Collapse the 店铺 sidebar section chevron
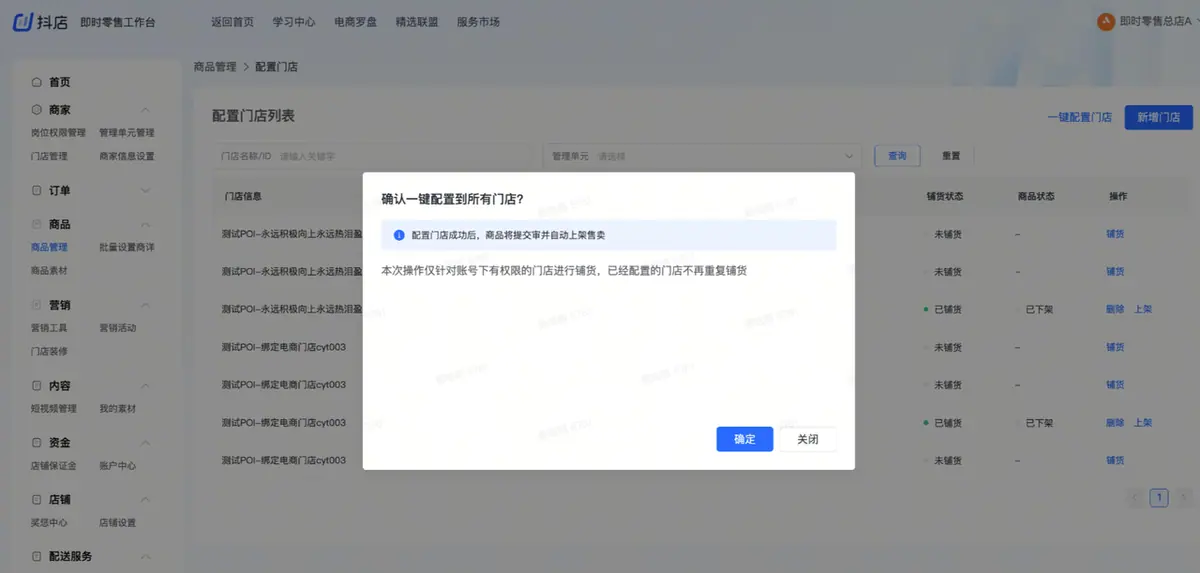Screen dimensions: 1200x573 click(x=145, y=499)
